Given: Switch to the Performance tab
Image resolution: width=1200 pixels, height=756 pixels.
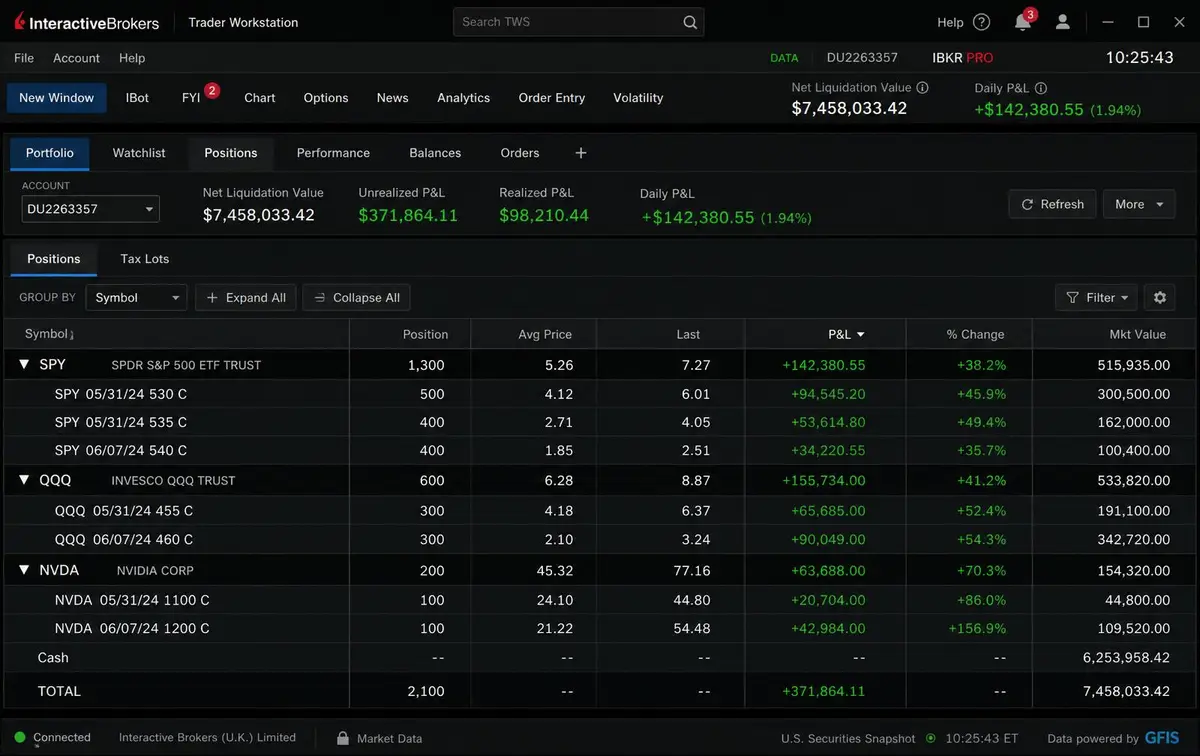Looking at the screenshot, I should pos(333,153).
